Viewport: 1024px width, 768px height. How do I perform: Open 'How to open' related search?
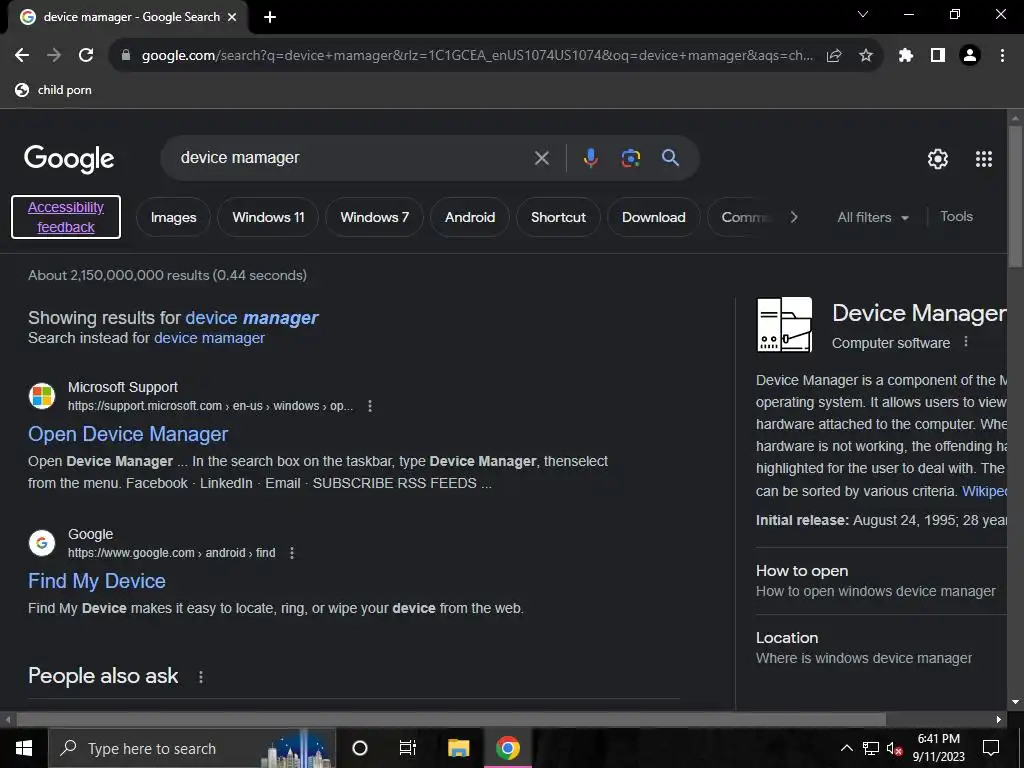click(x=881, y=581)
